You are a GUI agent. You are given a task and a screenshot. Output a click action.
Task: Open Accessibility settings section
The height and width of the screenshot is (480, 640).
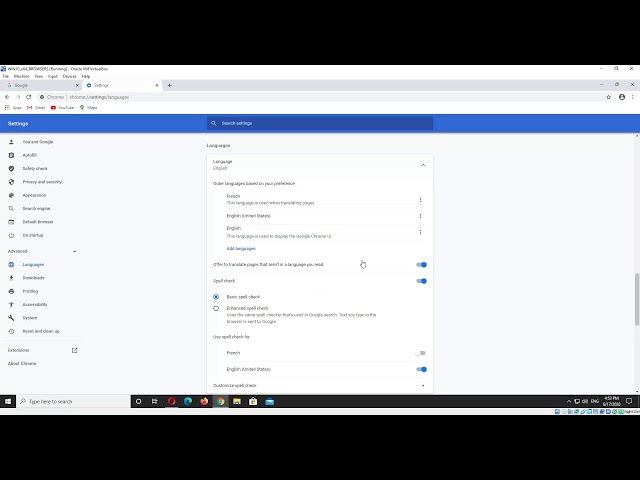point(35,304)
